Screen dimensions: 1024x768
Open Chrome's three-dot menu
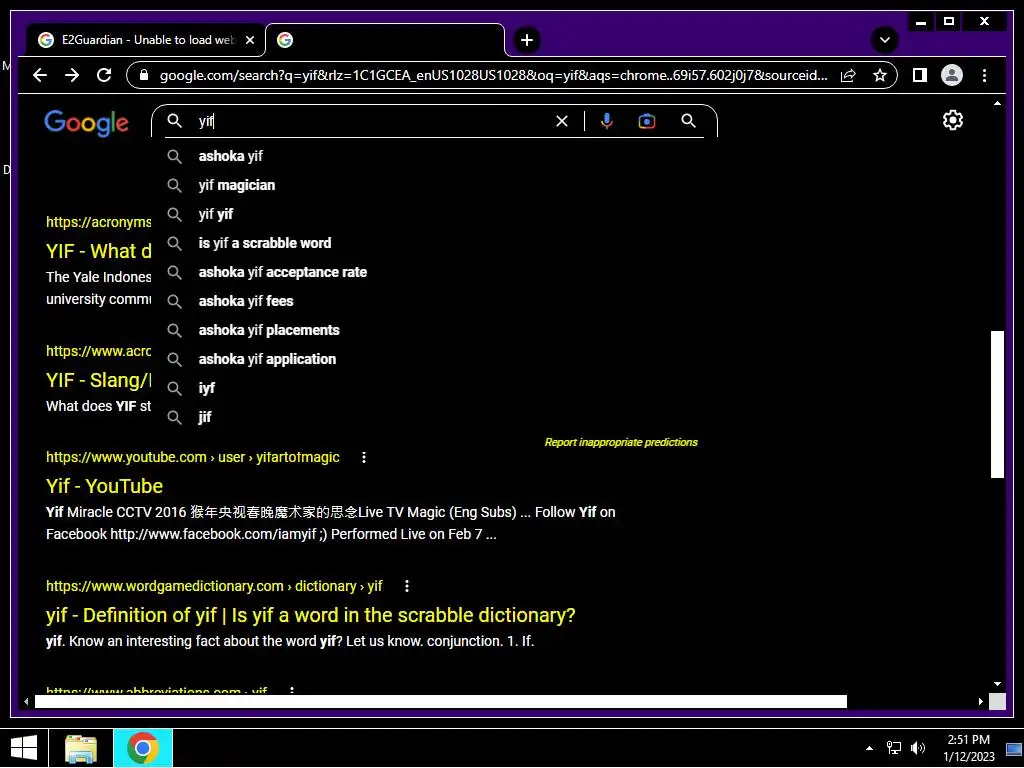[984, 75]
